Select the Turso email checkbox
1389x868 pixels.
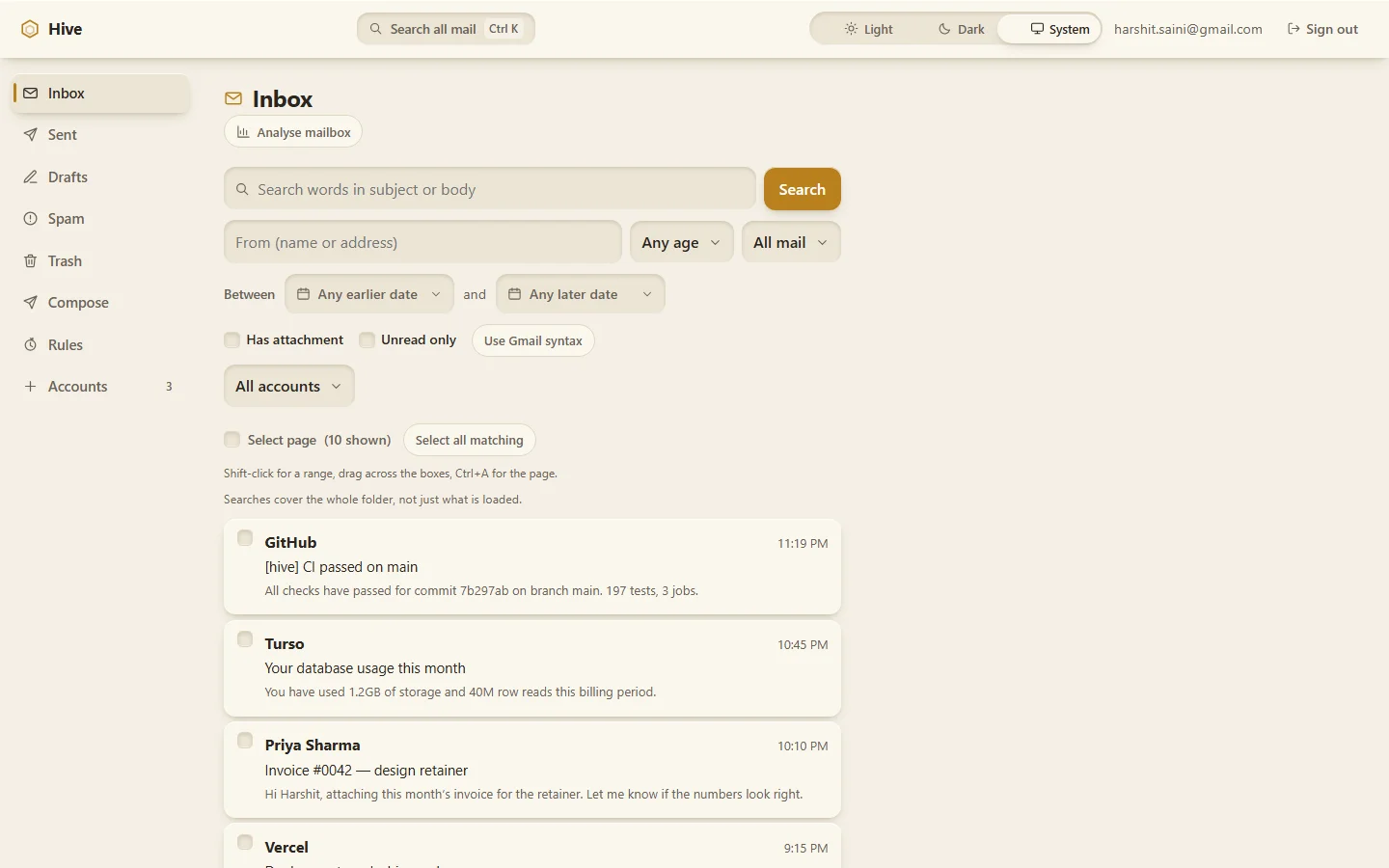(245, 639)
